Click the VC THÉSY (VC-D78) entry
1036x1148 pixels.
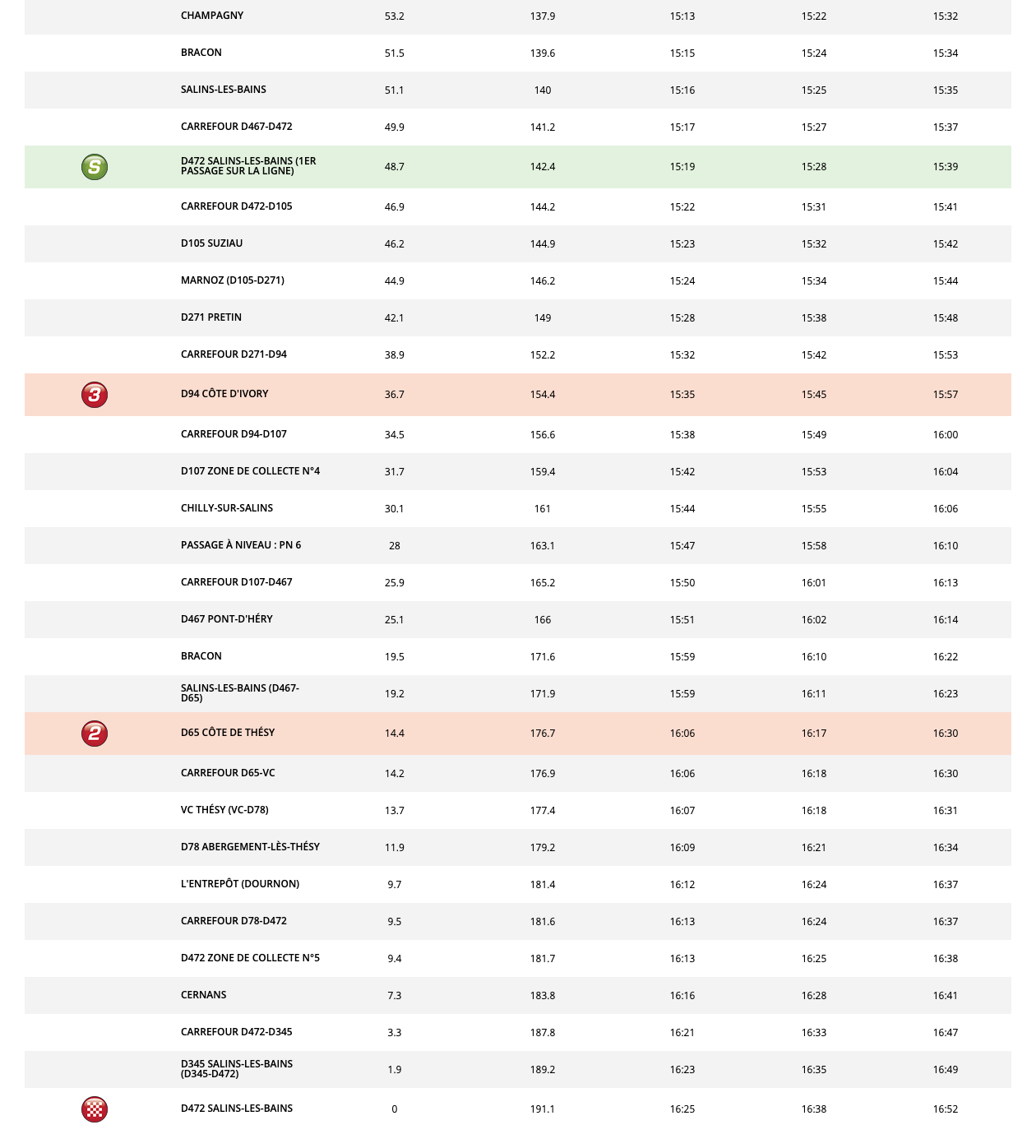[224, 810]
